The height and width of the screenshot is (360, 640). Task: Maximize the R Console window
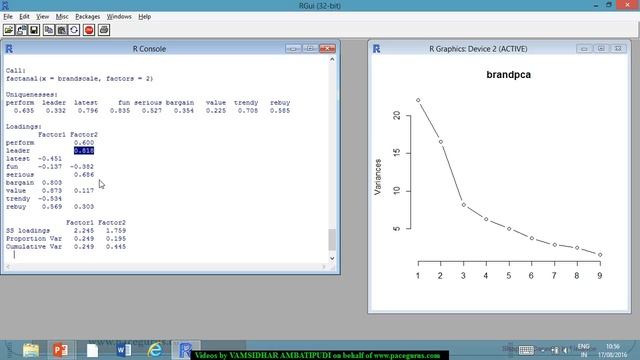(x=310, y=49)
